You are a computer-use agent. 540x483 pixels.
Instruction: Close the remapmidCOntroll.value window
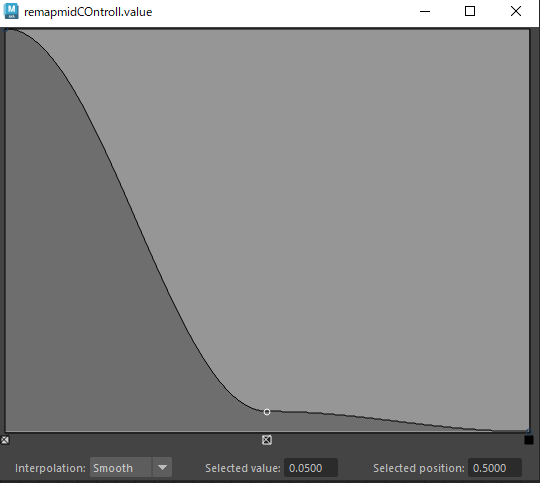[516, 11]
